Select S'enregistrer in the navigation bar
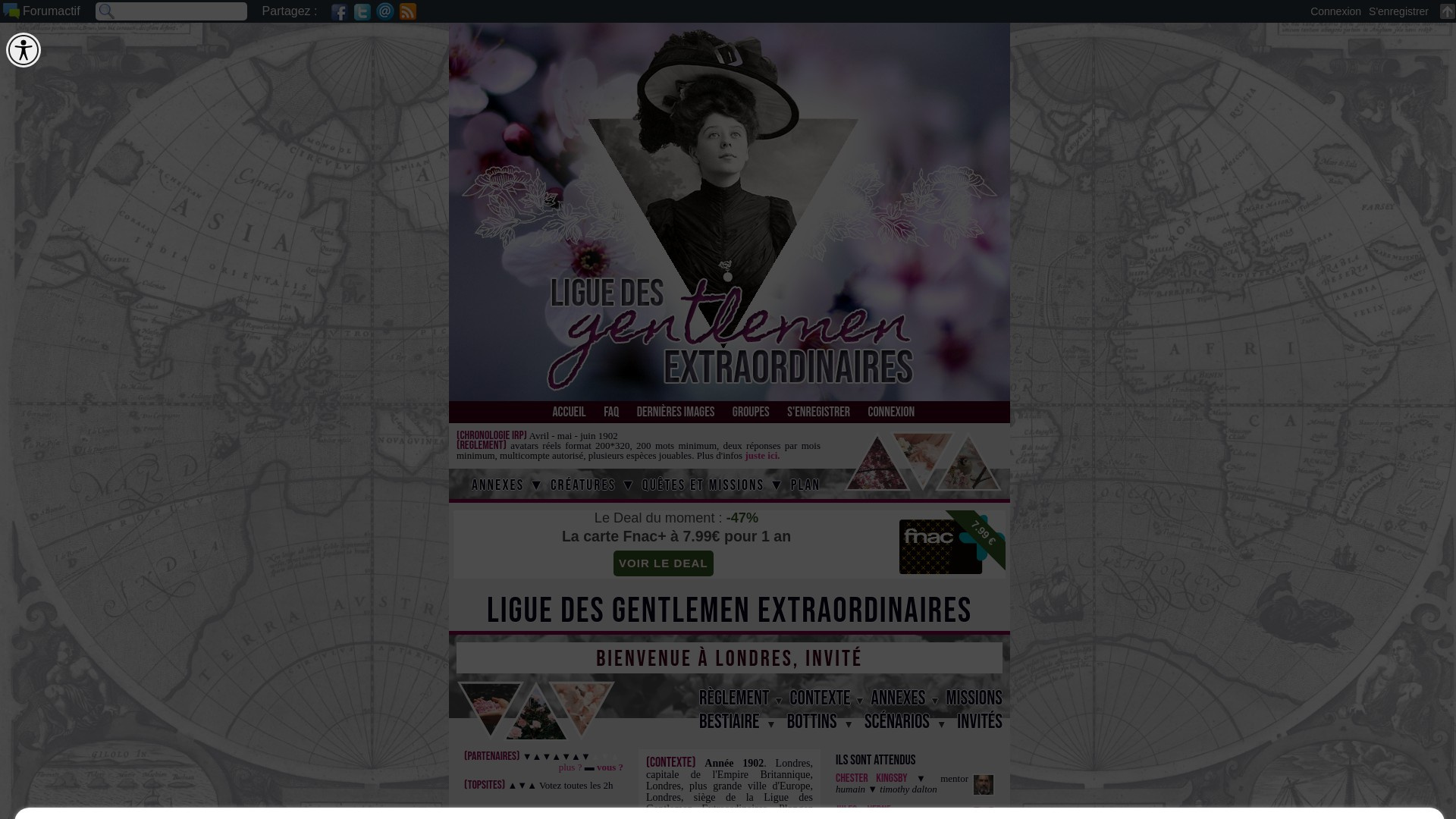The height and width of the screenshot is (819, 1456). tap(818, 412)
